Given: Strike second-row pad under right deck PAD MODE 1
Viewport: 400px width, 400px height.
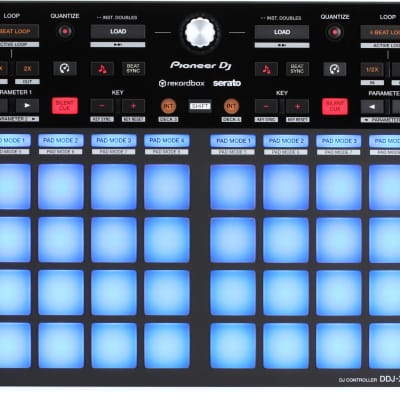Looking at the screenshot, I should tap(233, 240).
